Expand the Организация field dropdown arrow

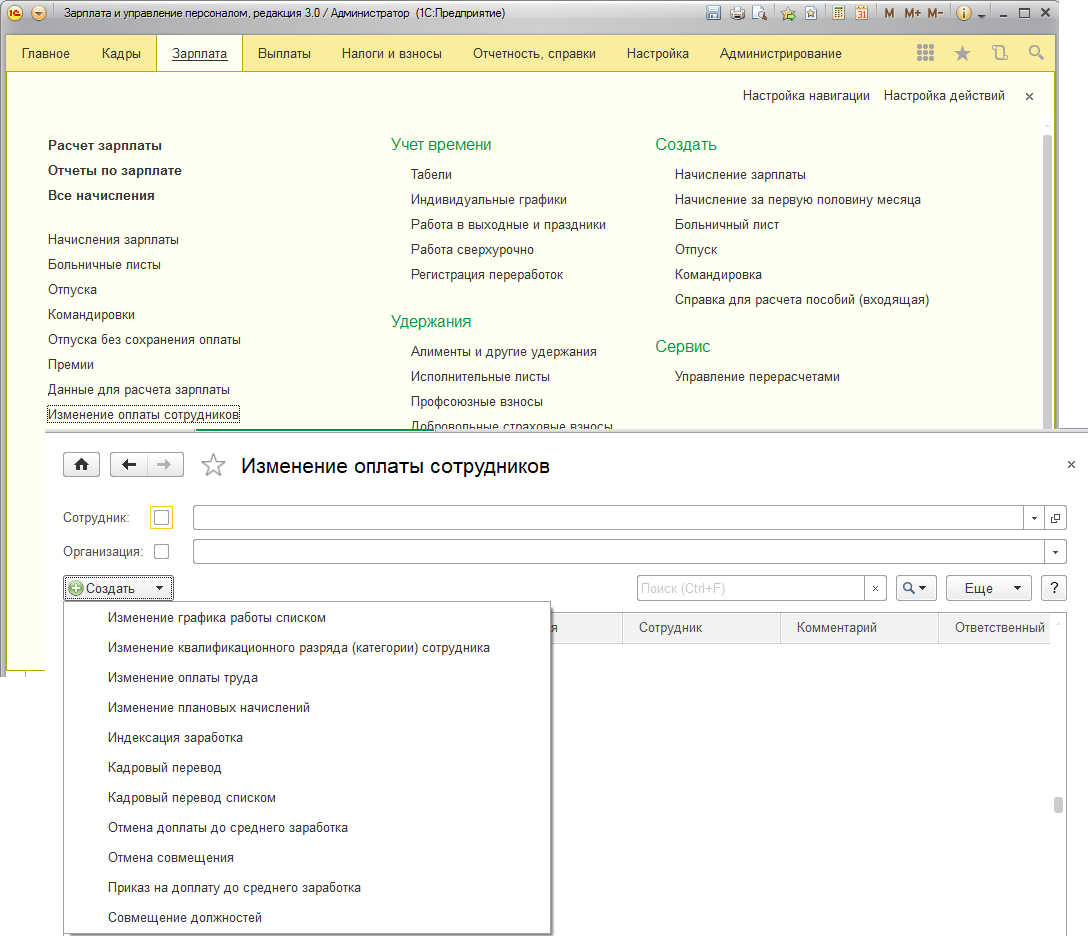point(1055,552)
